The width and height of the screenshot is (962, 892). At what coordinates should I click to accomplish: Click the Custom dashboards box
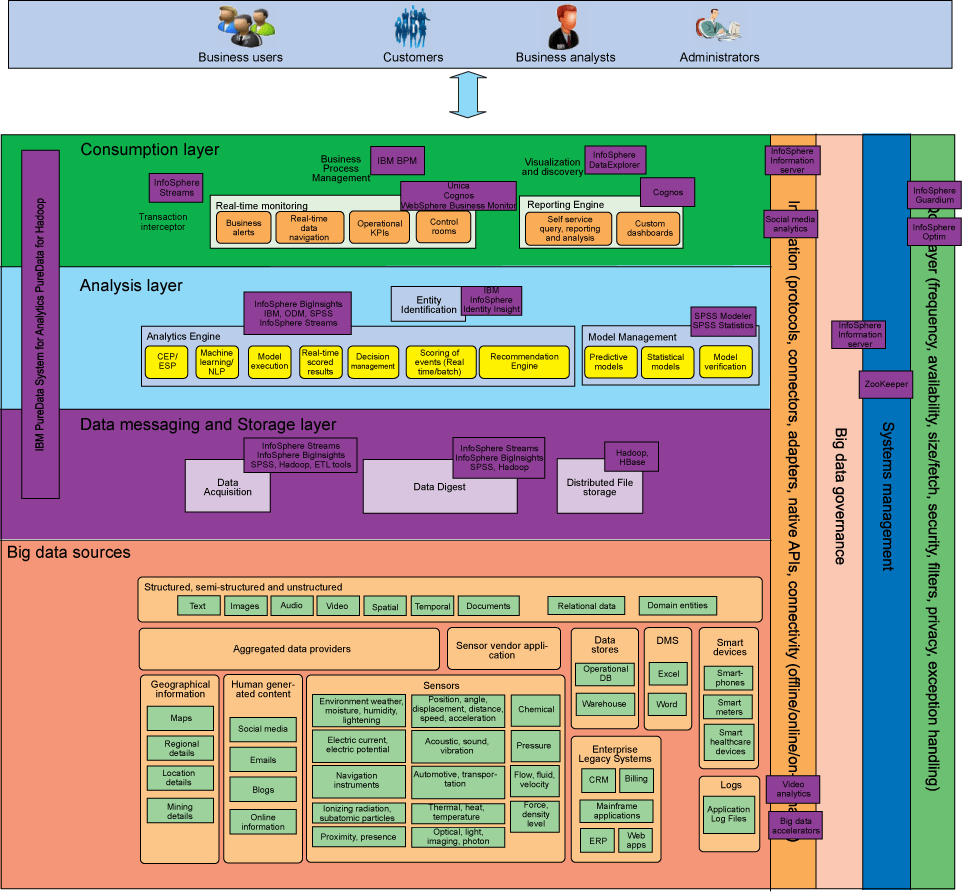click(x=650, y=228)
